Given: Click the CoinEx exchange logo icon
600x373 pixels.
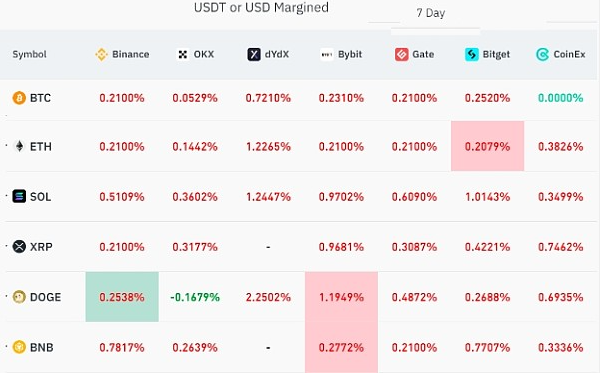Looking at the screenshot, I should pyautogui.click(x=542, y=54).
